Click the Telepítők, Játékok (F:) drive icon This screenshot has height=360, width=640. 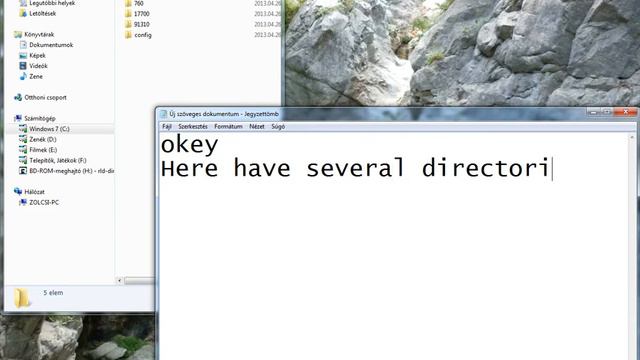23,160
